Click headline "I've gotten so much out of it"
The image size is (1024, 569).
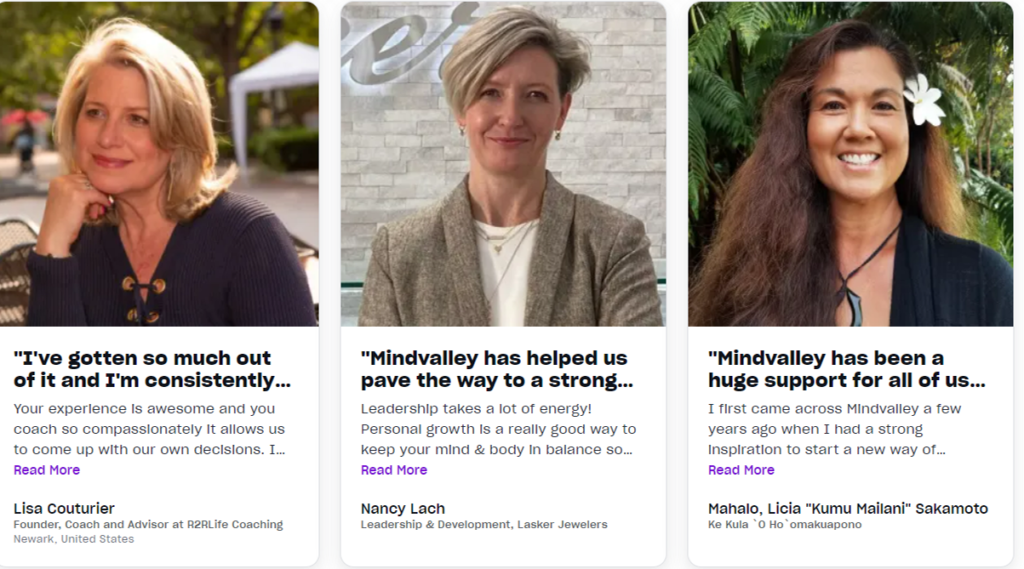152,369
